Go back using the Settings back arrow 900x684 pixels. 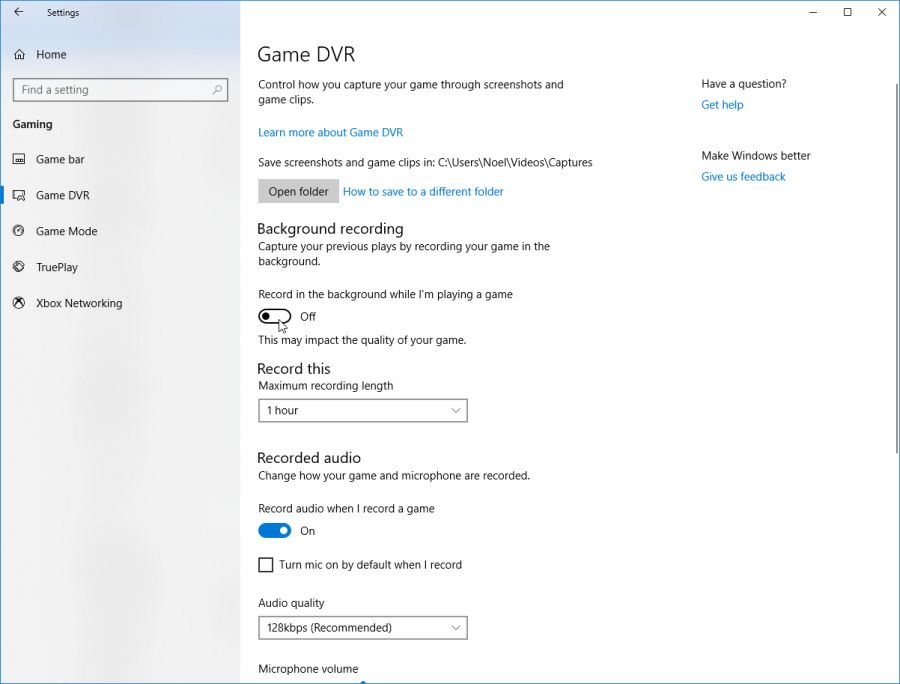click(x=19, y=12)
